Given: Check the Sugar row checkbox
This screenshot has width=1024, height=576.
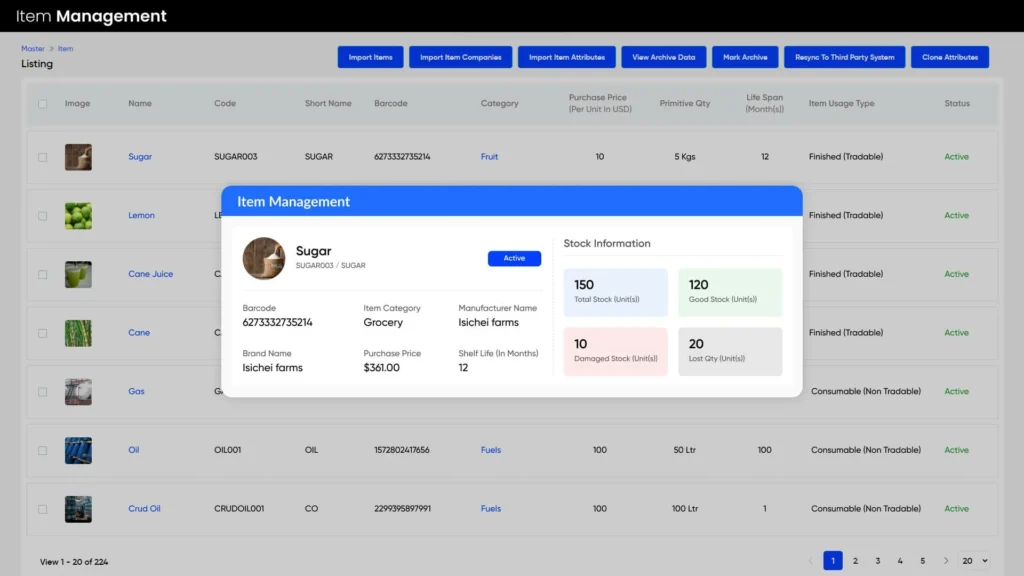Looking at the screenshot, I should click(42, 157).
